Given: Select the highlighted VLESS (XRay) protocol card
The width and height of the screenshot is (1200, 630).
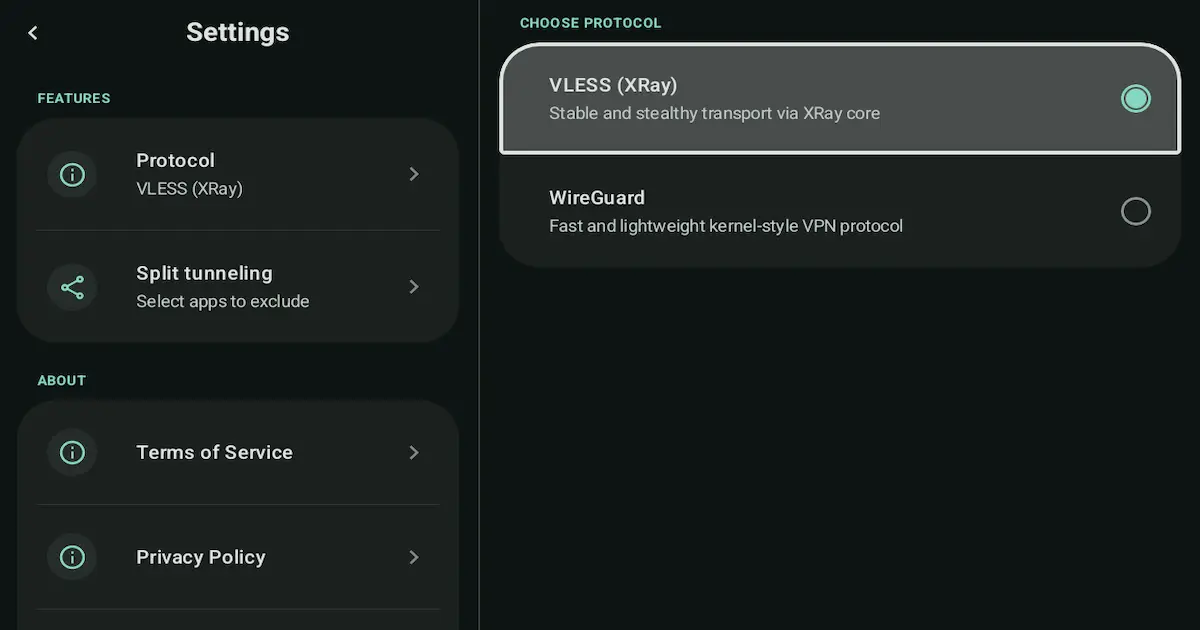Looking at the screenshot, I should pyautogui.click(x=838, y=98).
